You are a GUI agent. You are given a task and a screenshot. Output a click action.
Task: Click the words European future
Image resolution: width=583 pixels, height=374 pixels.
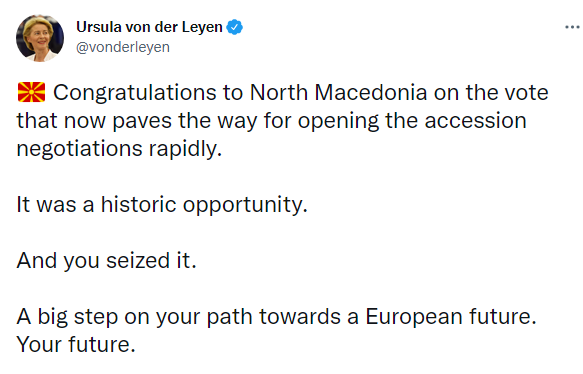[x=451, y=317]
